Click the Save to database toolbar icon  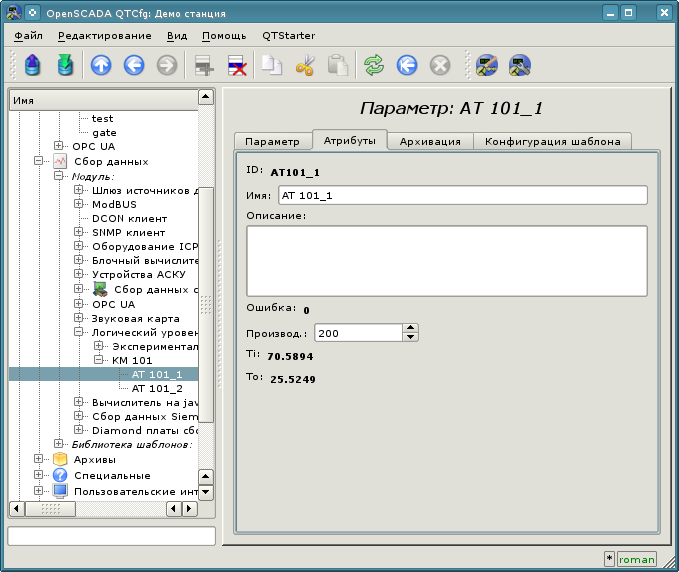(x=65, y=66)
